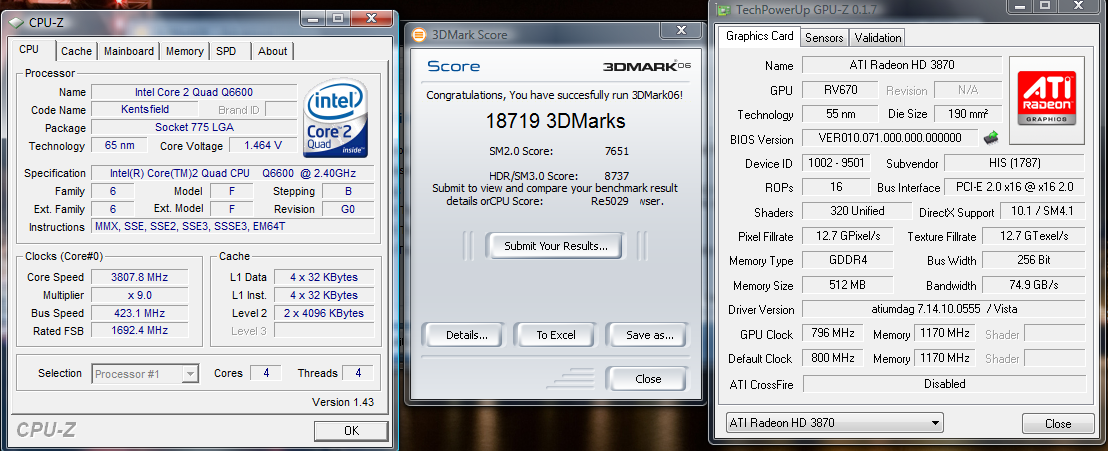This screenshot has width=1108, height=451.
Task: Open the Mainboard tab in CPU-Z
Action: point(129,51)
